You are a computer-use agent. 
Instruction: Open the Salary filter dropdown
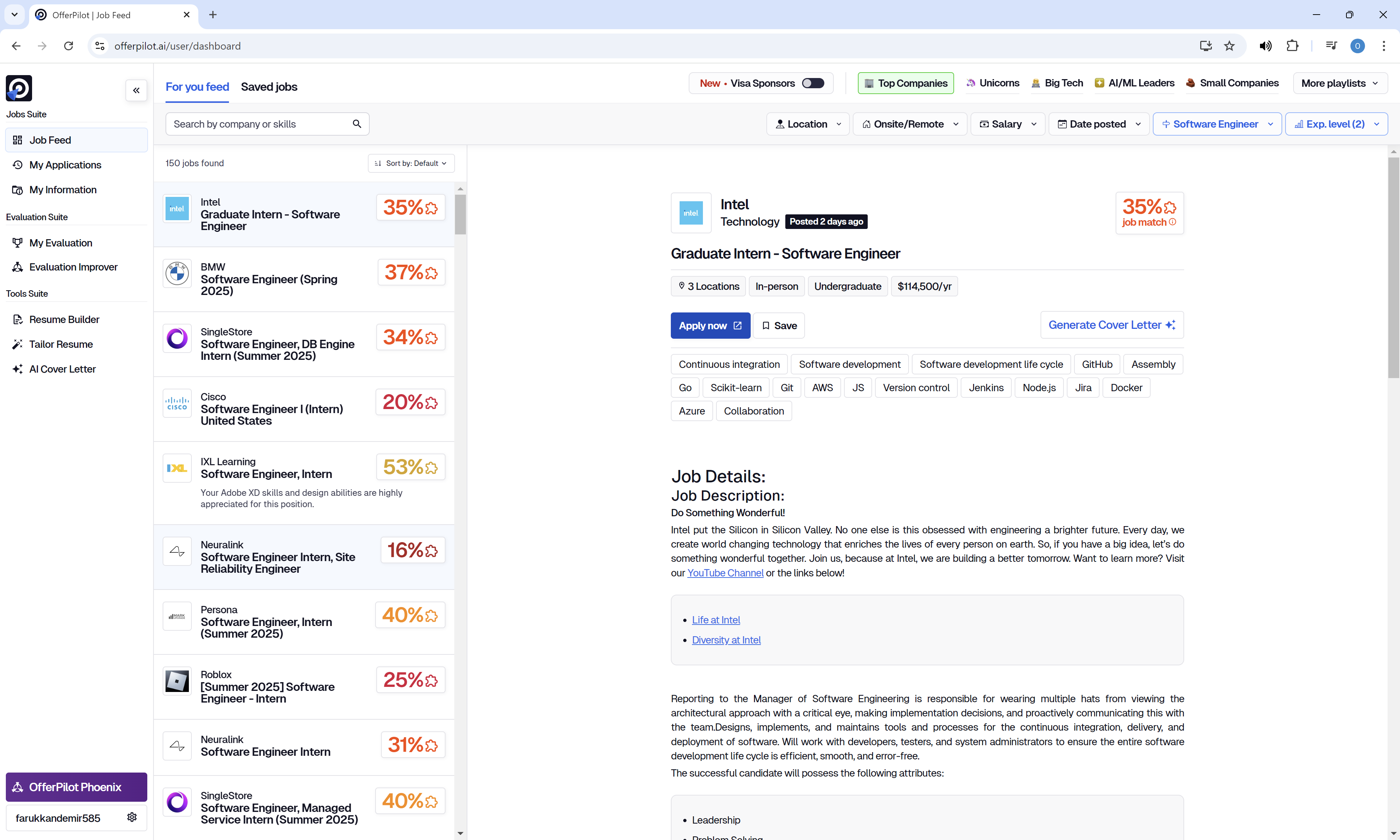(x=1008, y=124)
